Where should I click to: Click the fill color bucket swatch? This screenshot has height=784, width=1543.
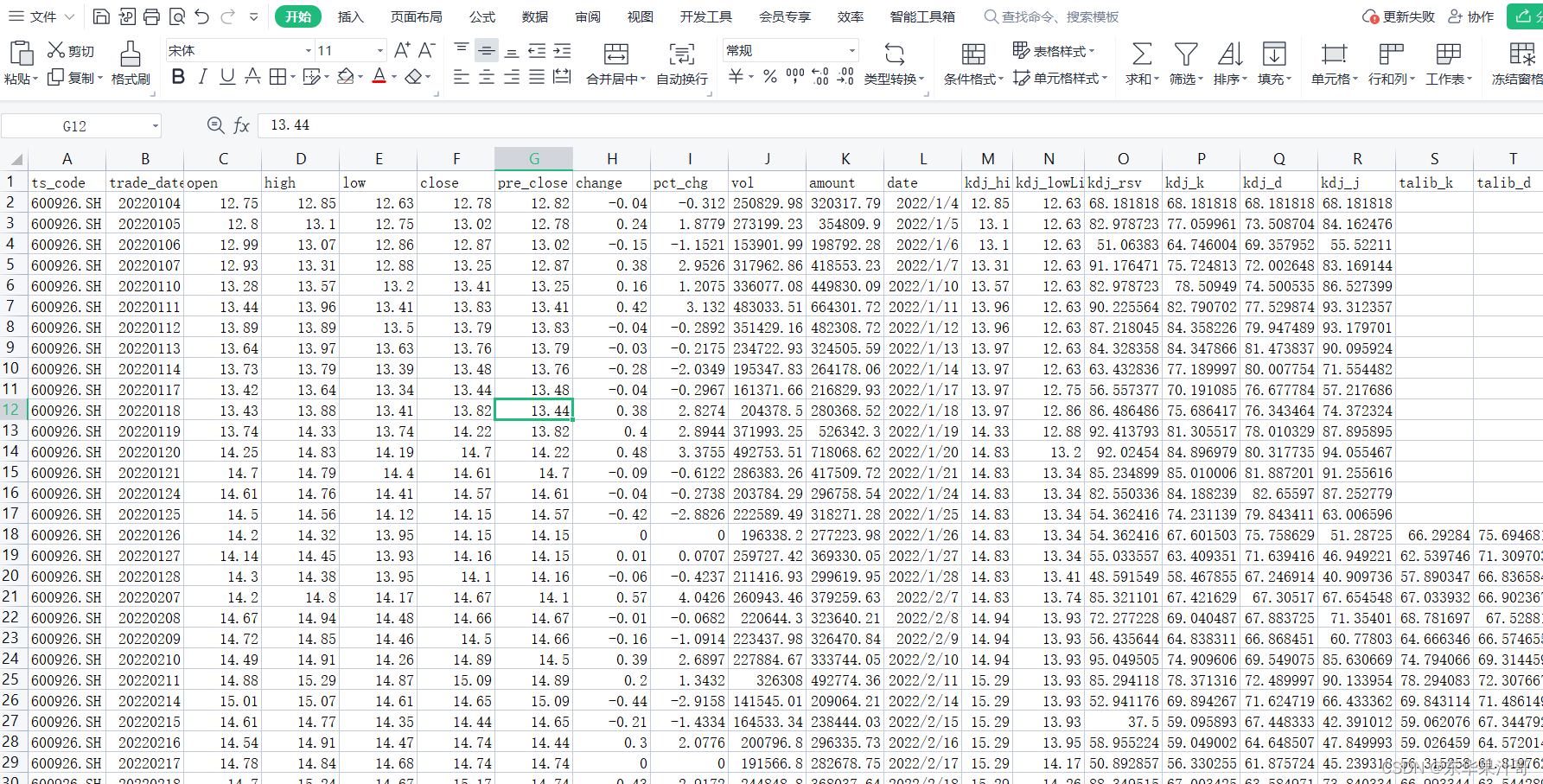[x=345, y=77]
